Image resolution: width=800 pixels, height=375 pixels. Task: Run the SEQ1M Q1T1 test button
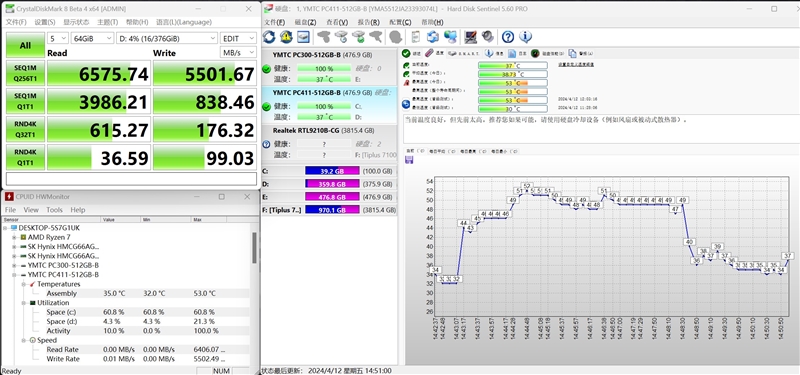(25, 101)
